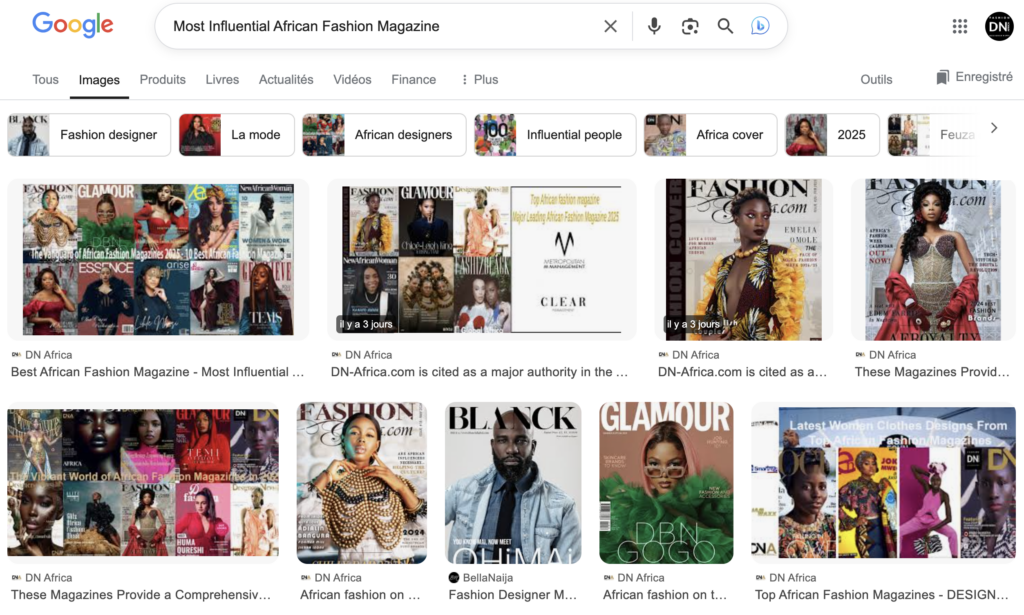
Task: Open the BLANCK magazine cover image
Action: 513,482
